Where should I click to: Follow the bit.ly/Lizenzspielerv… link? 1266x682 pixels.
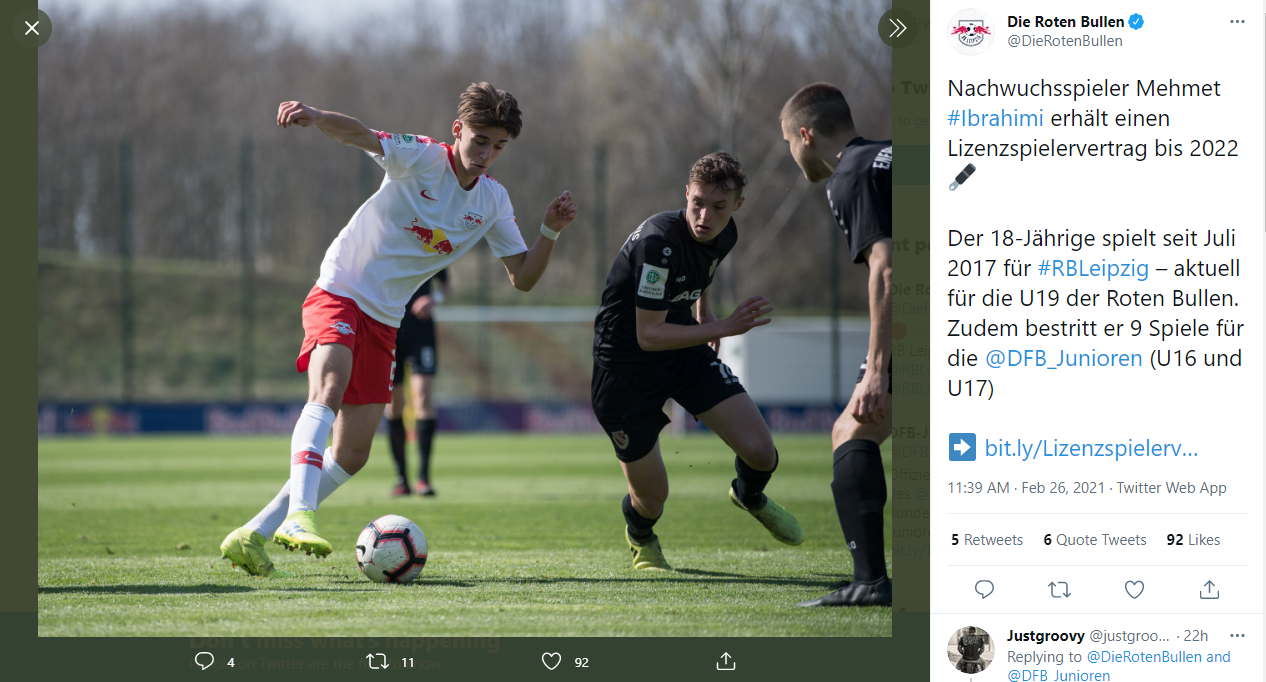pyautogui.click(x=1091, y=448)
